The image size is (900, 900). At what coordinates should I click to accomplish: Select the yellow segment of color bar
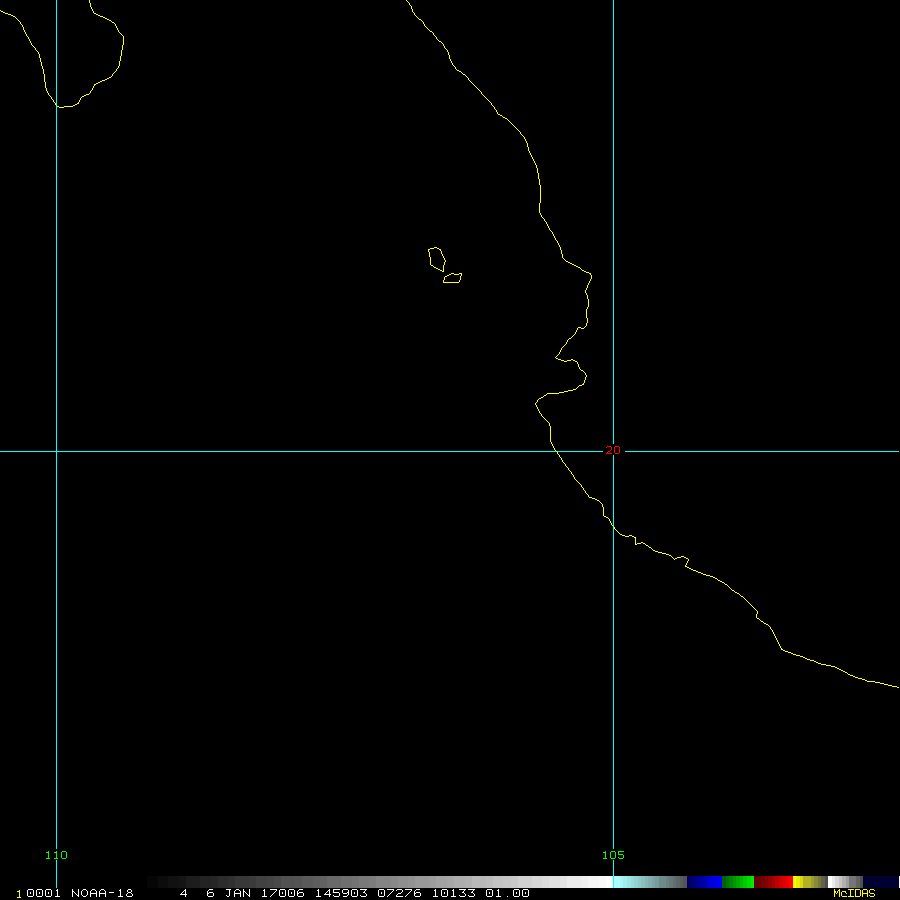click(x=809, y=882)
